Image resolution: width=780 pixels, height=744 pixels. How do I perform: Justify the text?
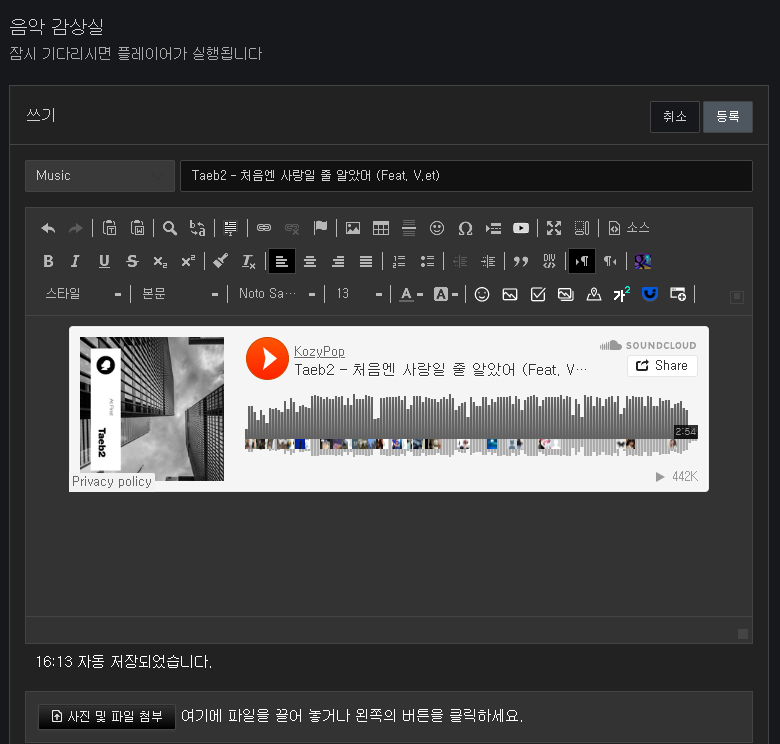(x=366, y=261)
